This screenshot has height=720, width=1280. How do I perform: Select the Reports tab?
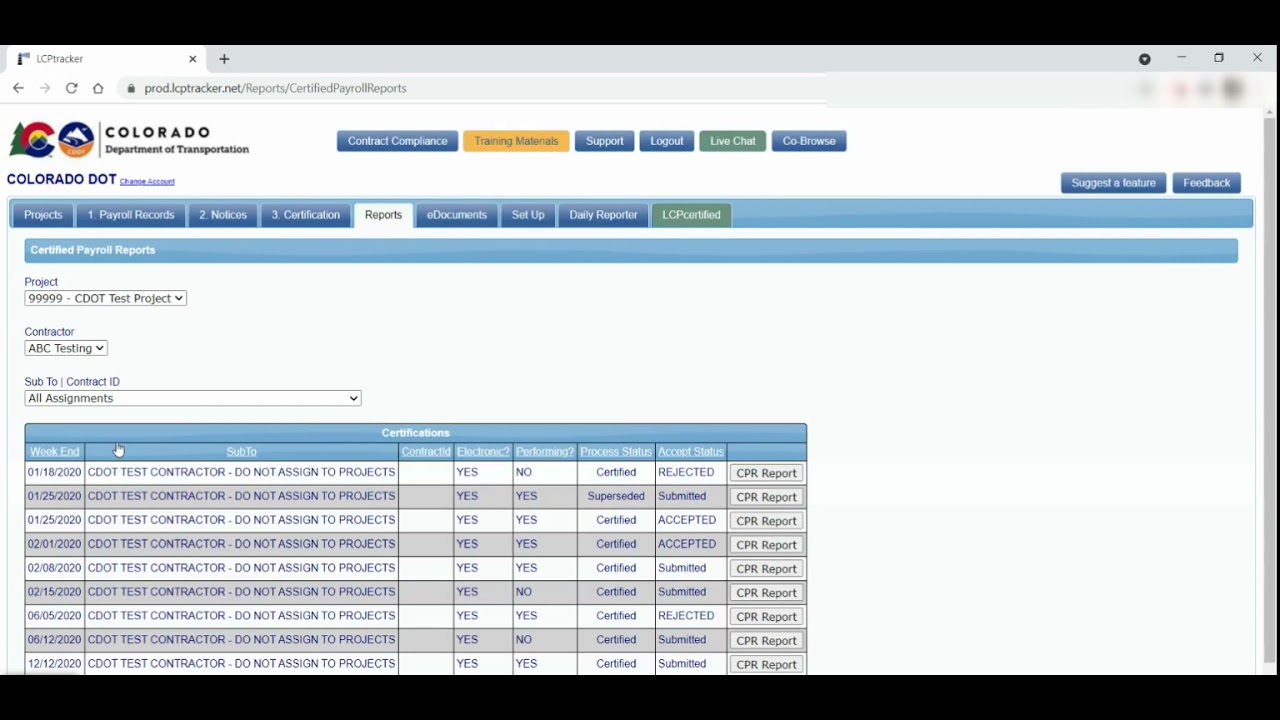click(383, 215)
